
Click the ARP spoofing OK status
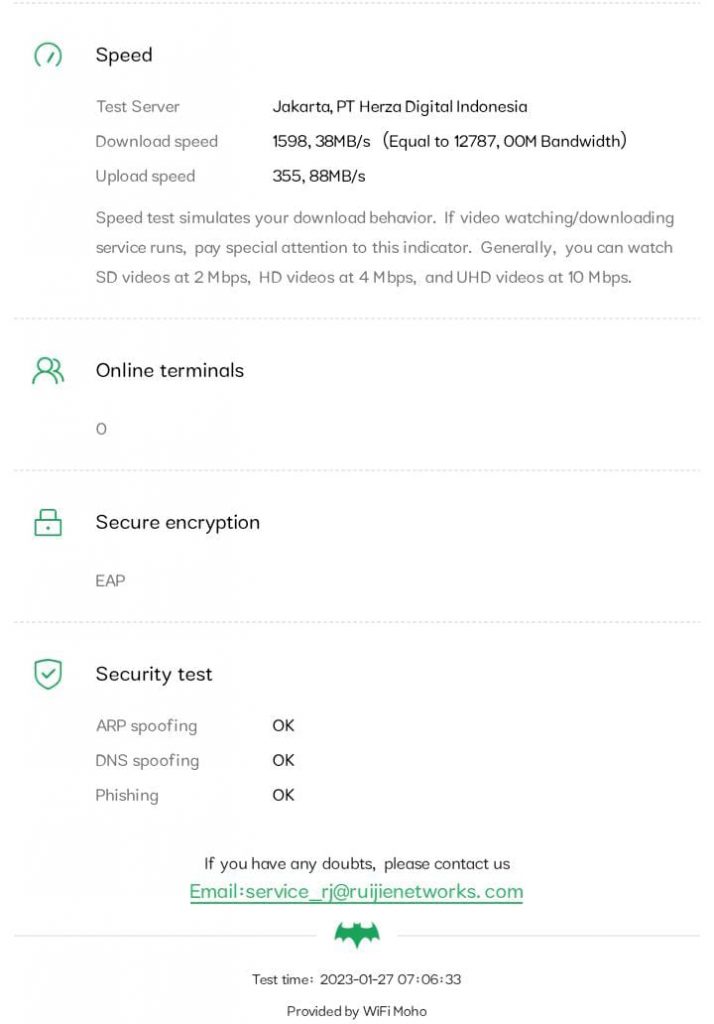283,726
